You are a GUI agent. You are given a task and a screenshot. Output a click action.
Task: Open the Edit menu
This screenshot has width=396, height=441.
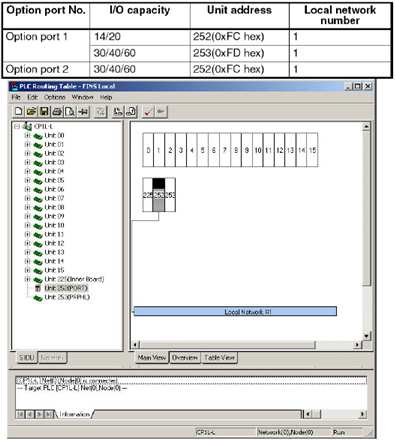point(32,97)
